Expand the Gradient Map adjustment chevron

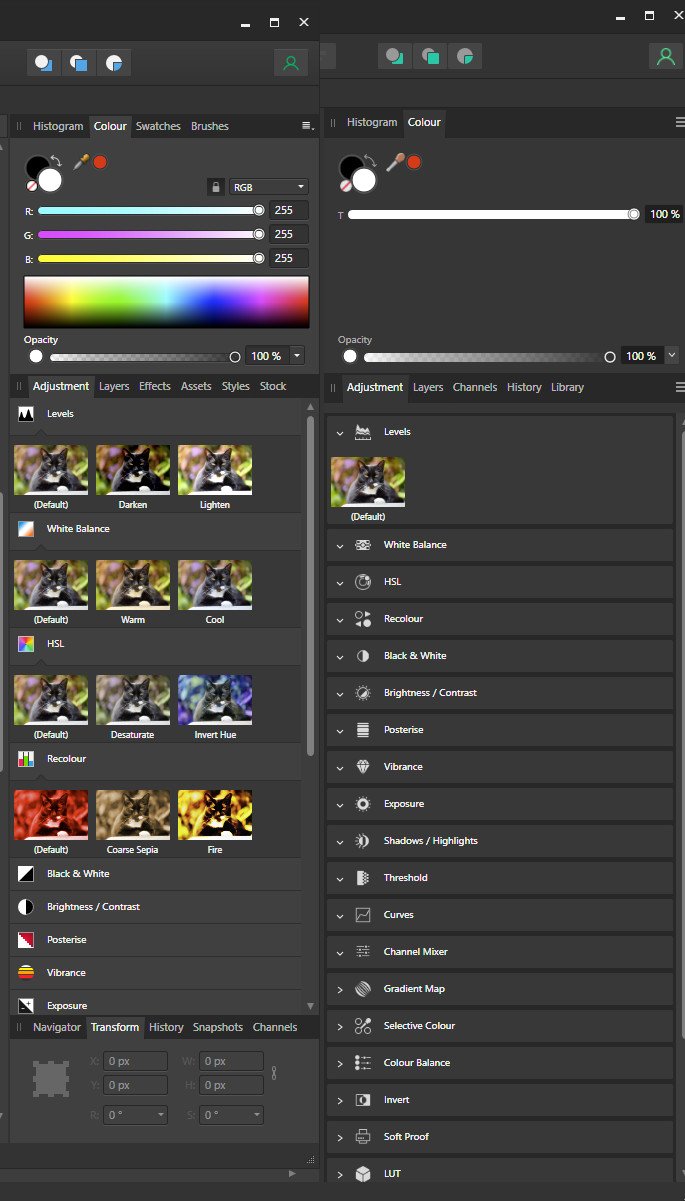point(340,989)
